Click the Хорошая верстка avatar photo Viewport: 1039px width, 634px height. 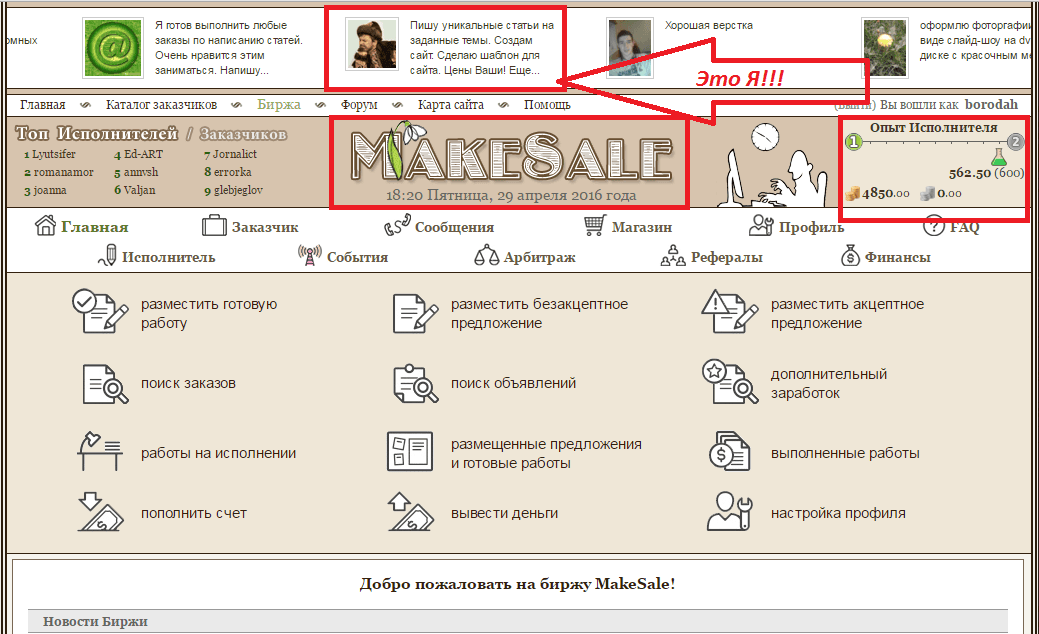pyautogui.click(x=630, y=48)
